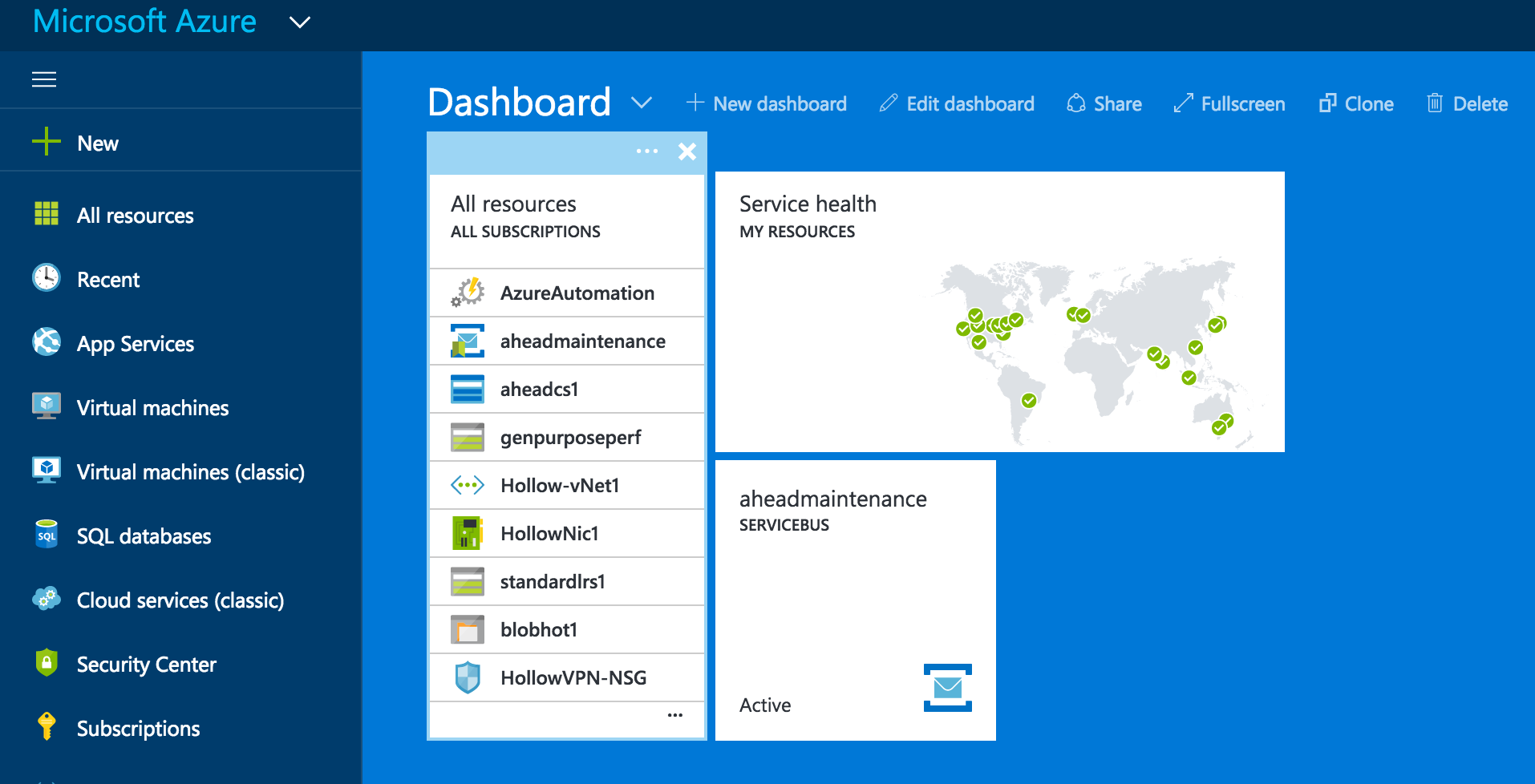Enter Fullscreen mode from toolbar
The image size is (1535, 784).
[1229, 103]
